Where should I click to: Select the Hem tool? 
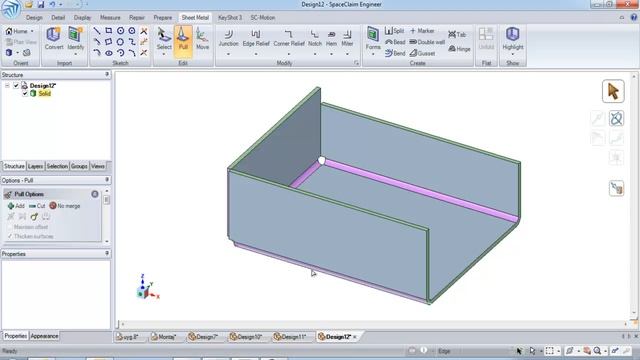point(331,38)
